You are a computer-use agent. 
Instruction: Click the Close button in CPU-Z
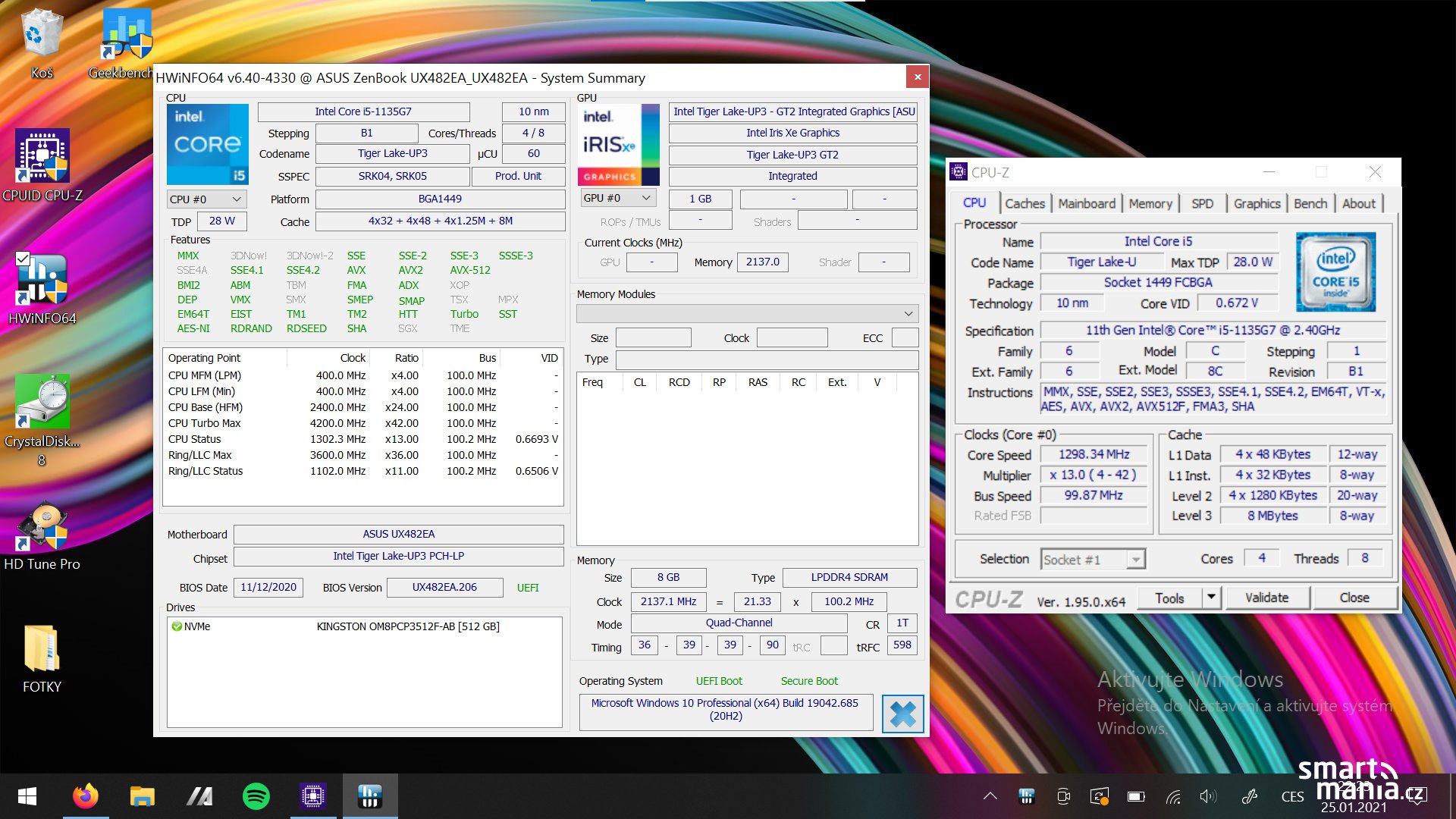point(1354,598)
